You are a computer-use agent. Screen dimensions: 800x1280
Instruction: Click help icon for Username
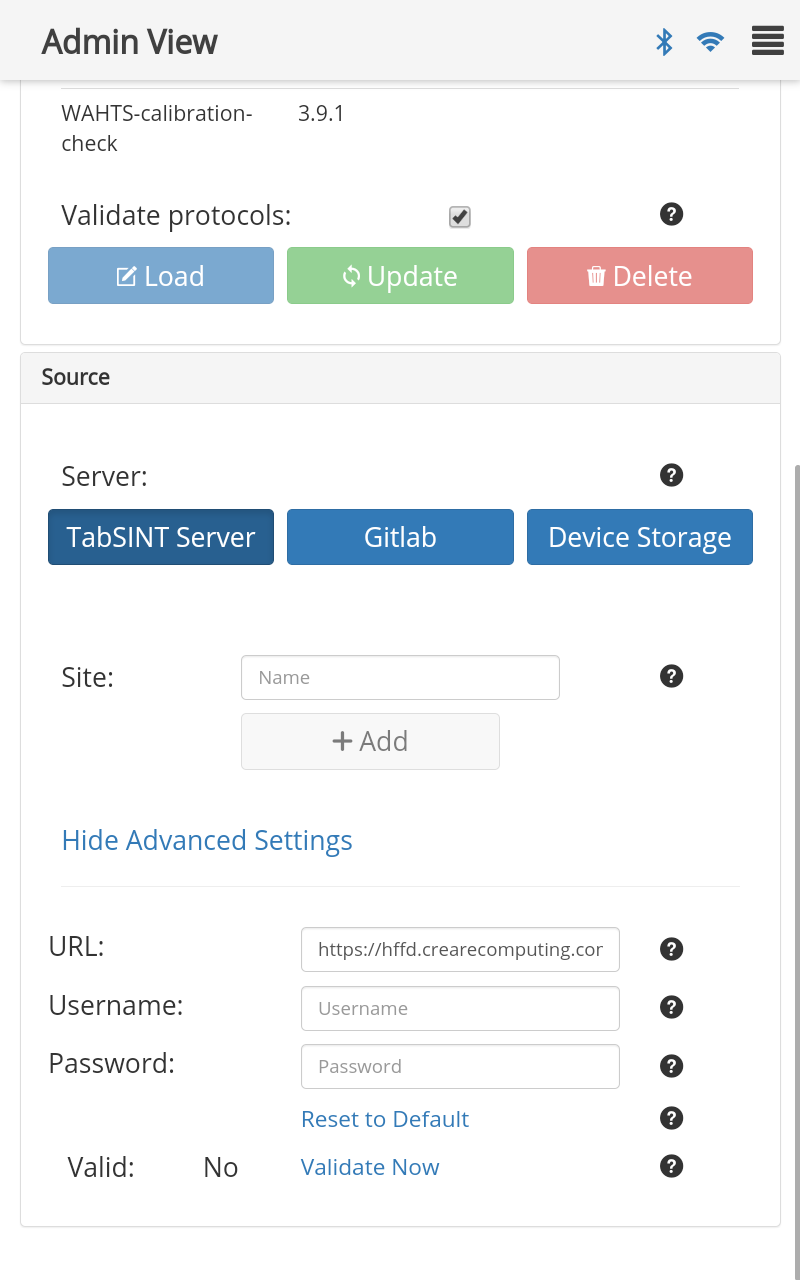672,1007
